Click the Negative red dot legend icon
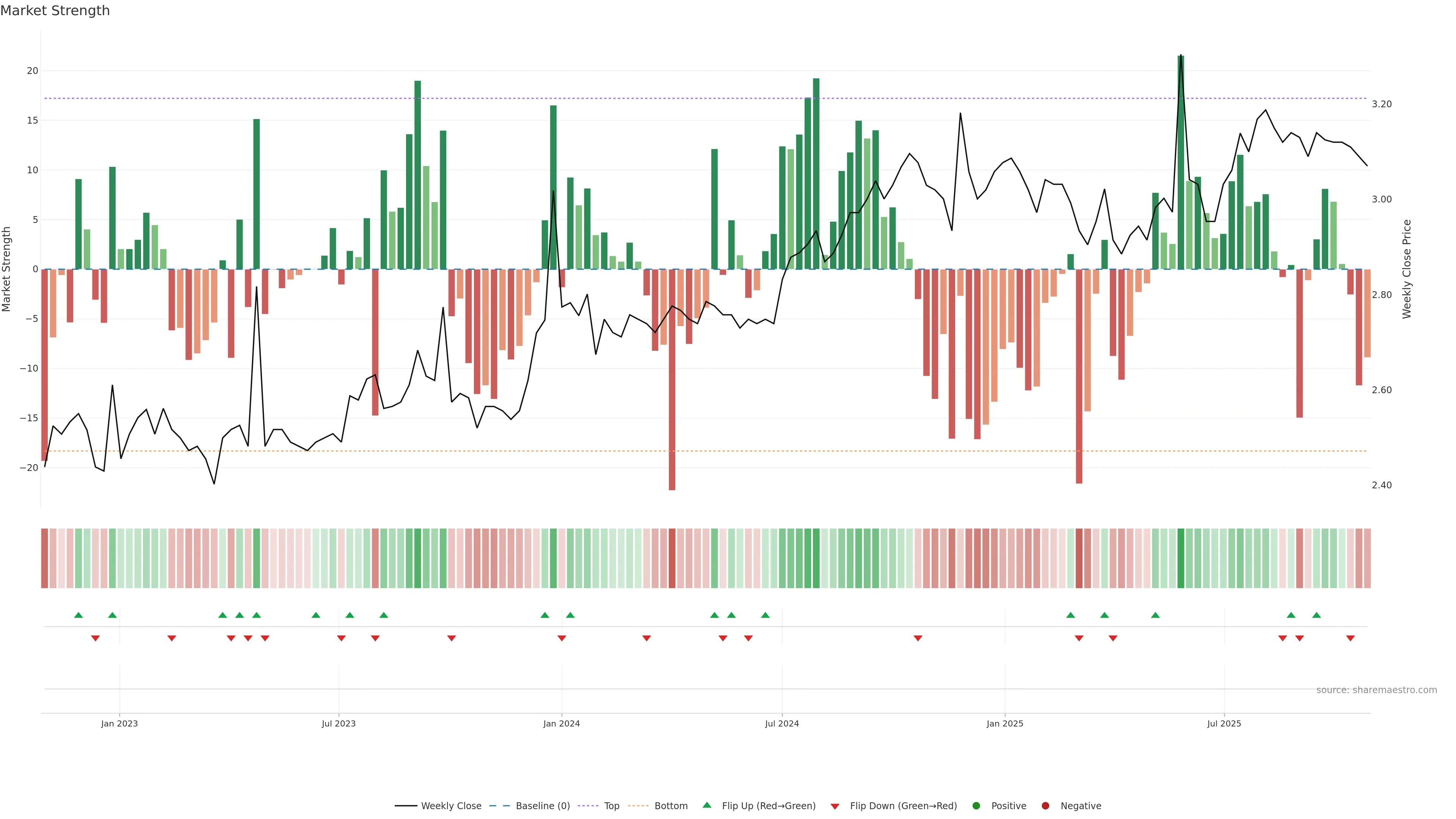1456x819 pixels. coord(1045,806)
